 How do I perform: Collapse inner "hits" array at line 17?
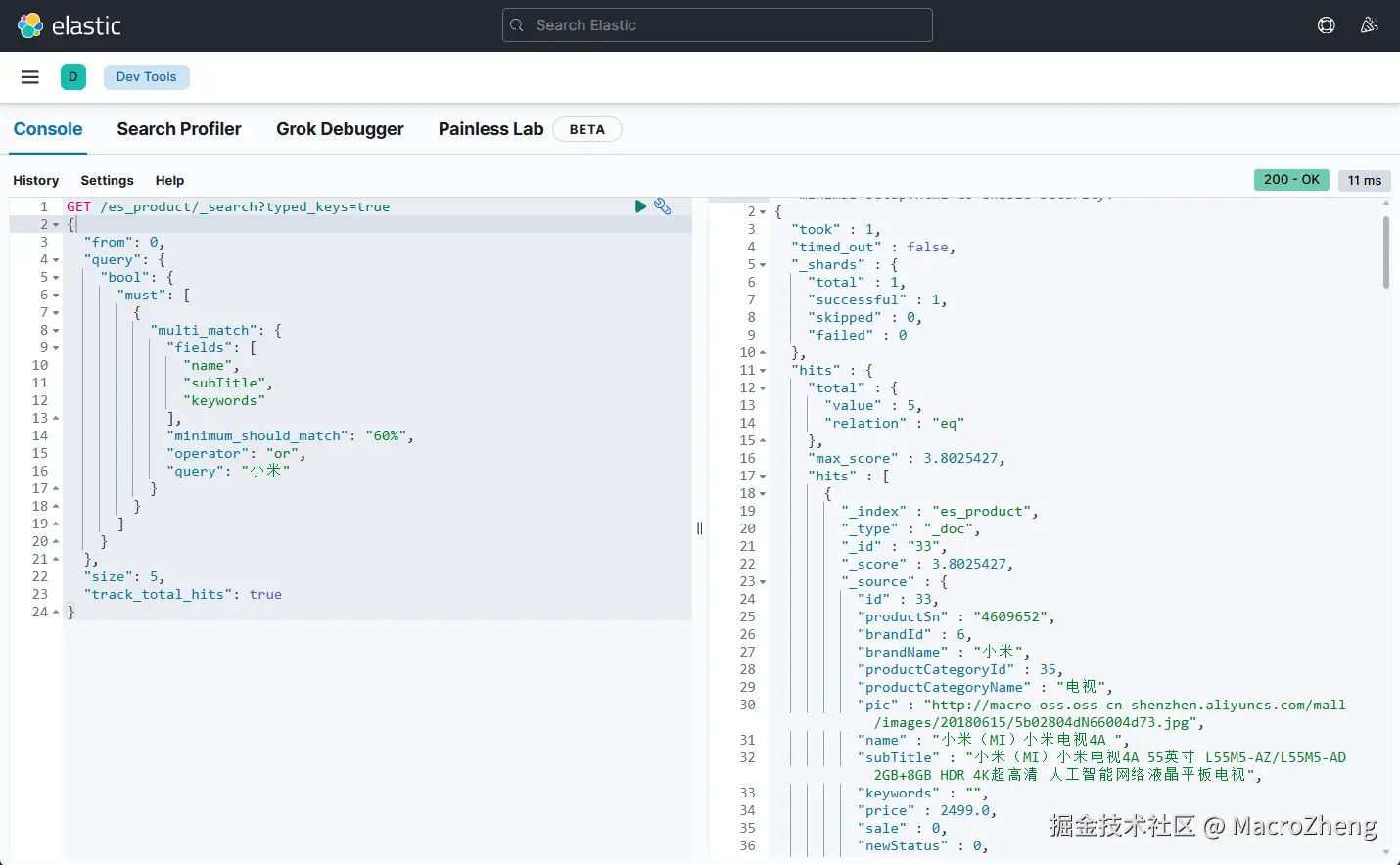coord(763,477)
